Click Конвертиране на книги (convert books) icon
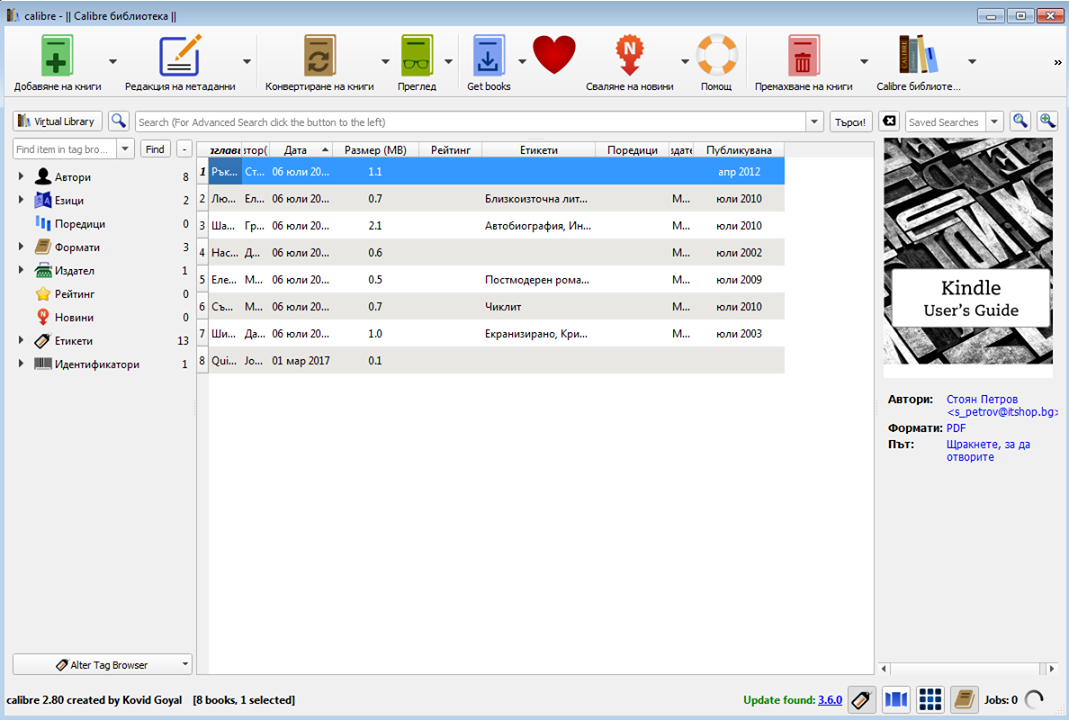1069x720 pixels. [319, 56]
